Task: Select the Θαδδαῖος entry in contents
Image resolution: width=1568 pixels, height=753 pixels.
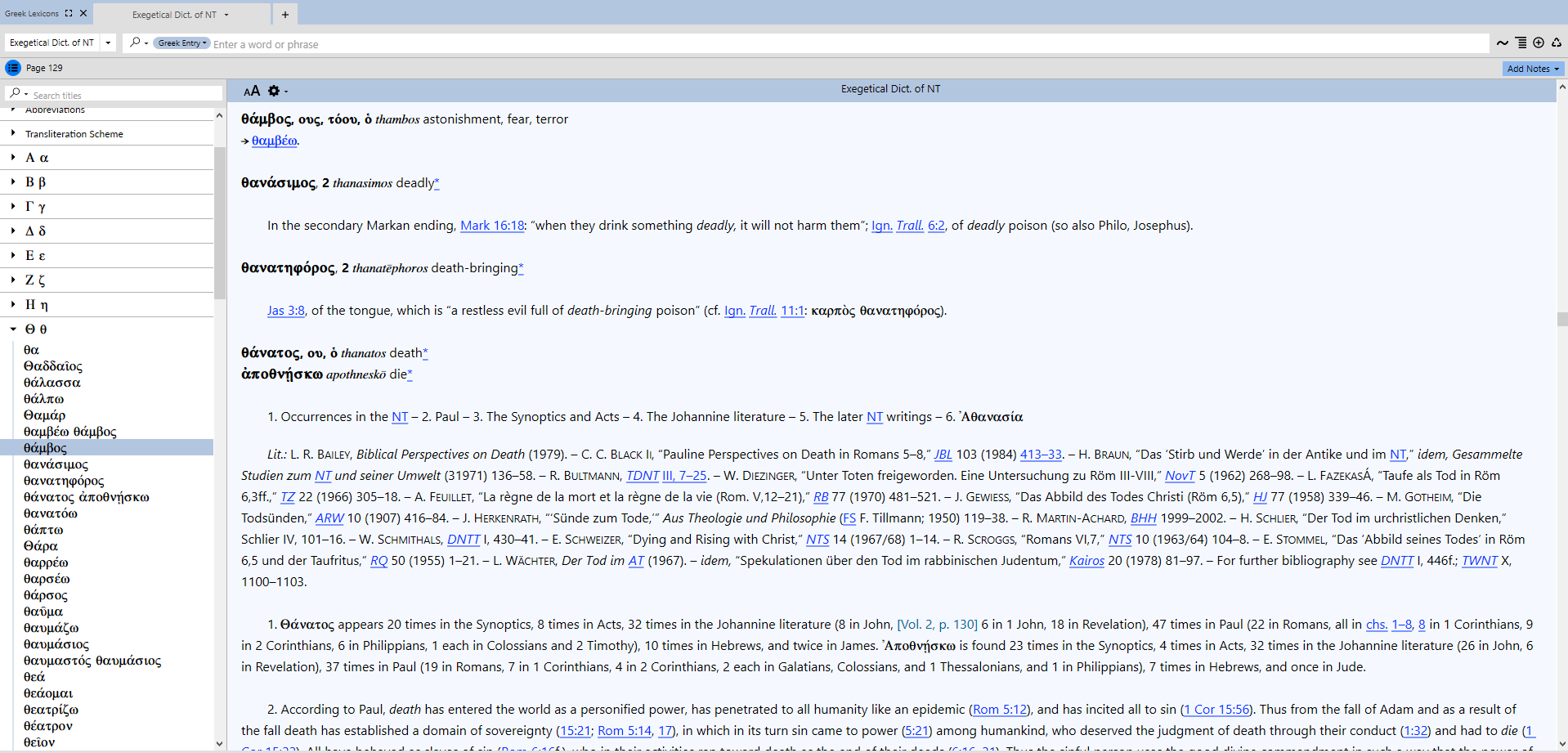Action: point(53,366)
